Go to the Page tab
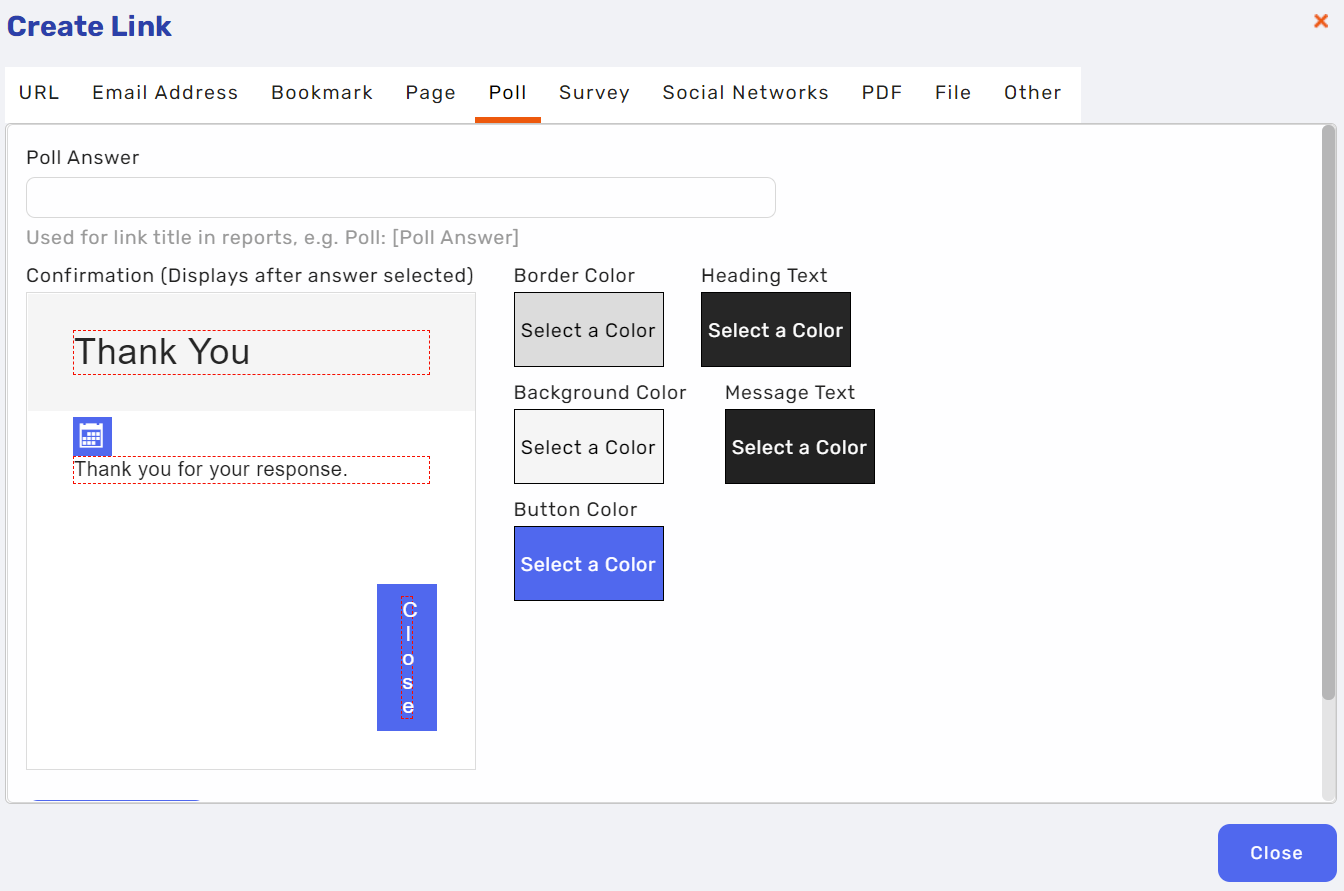 click(431, 93)
